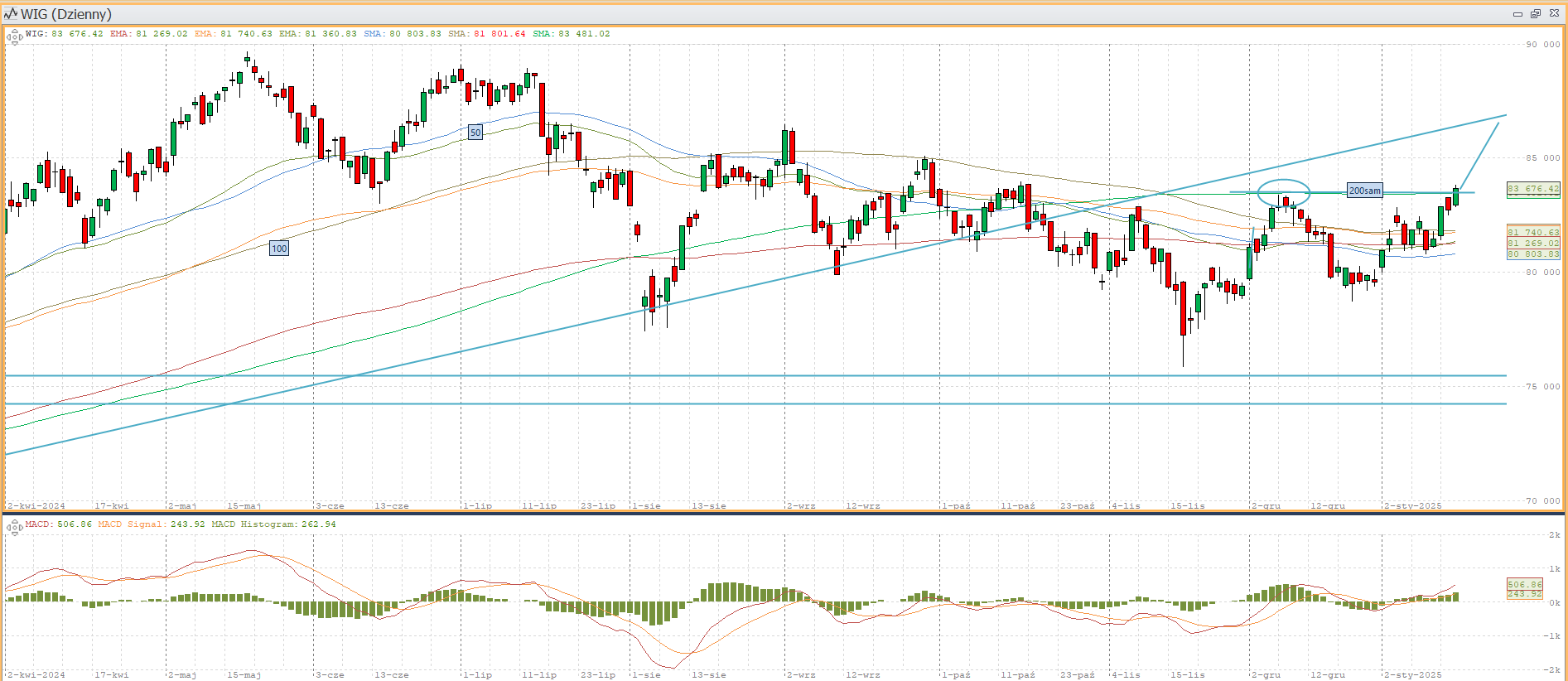Select the EMA 81 740.63 legend entry

pos(233,34)
